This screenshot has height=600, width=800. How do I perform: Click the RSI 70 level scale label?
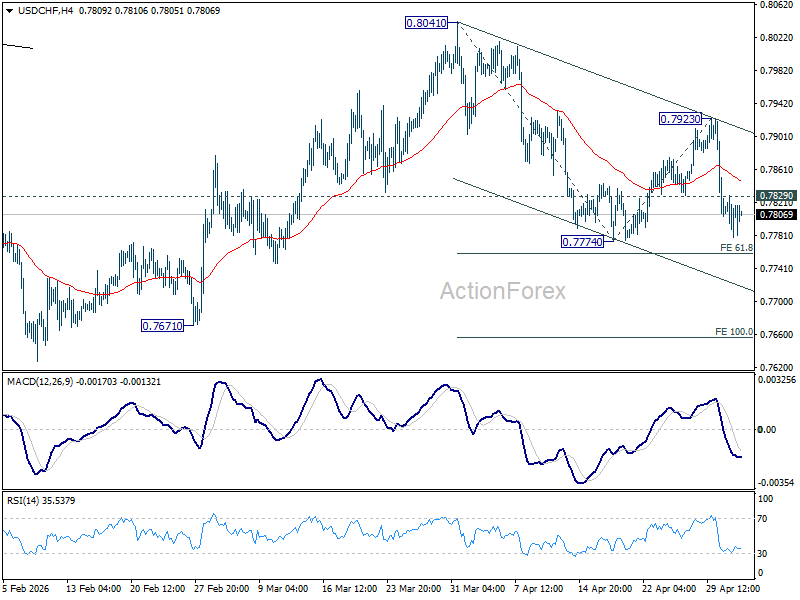(x=762, y=519)
